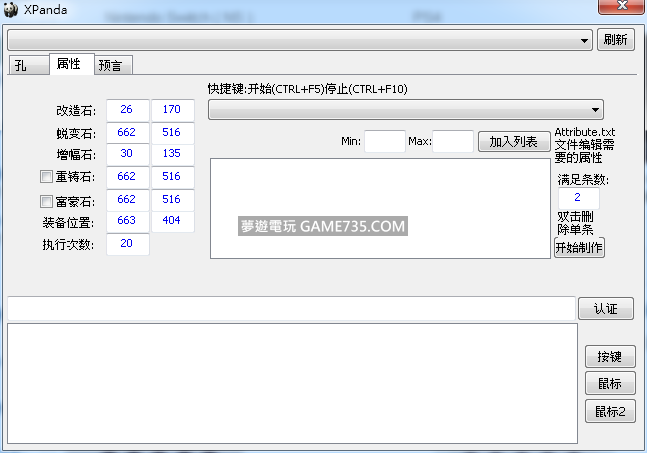Click the XPanda panda icon in title bar
The width and height of the screenshot is (647, 453).
pyautogui.click(x=11, y=9)
